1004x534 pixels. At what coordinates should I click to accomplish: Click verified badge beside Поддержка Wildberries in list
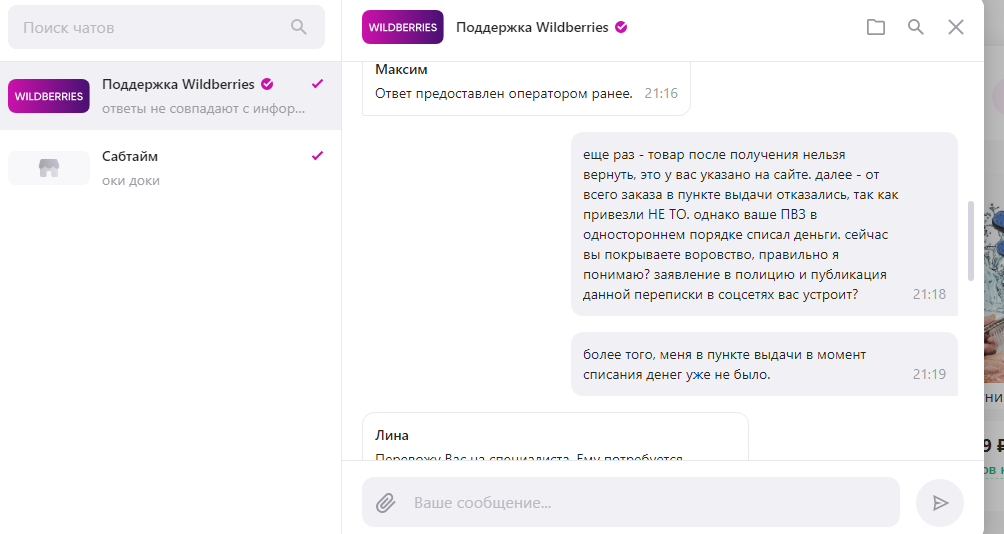pos(267,84)
